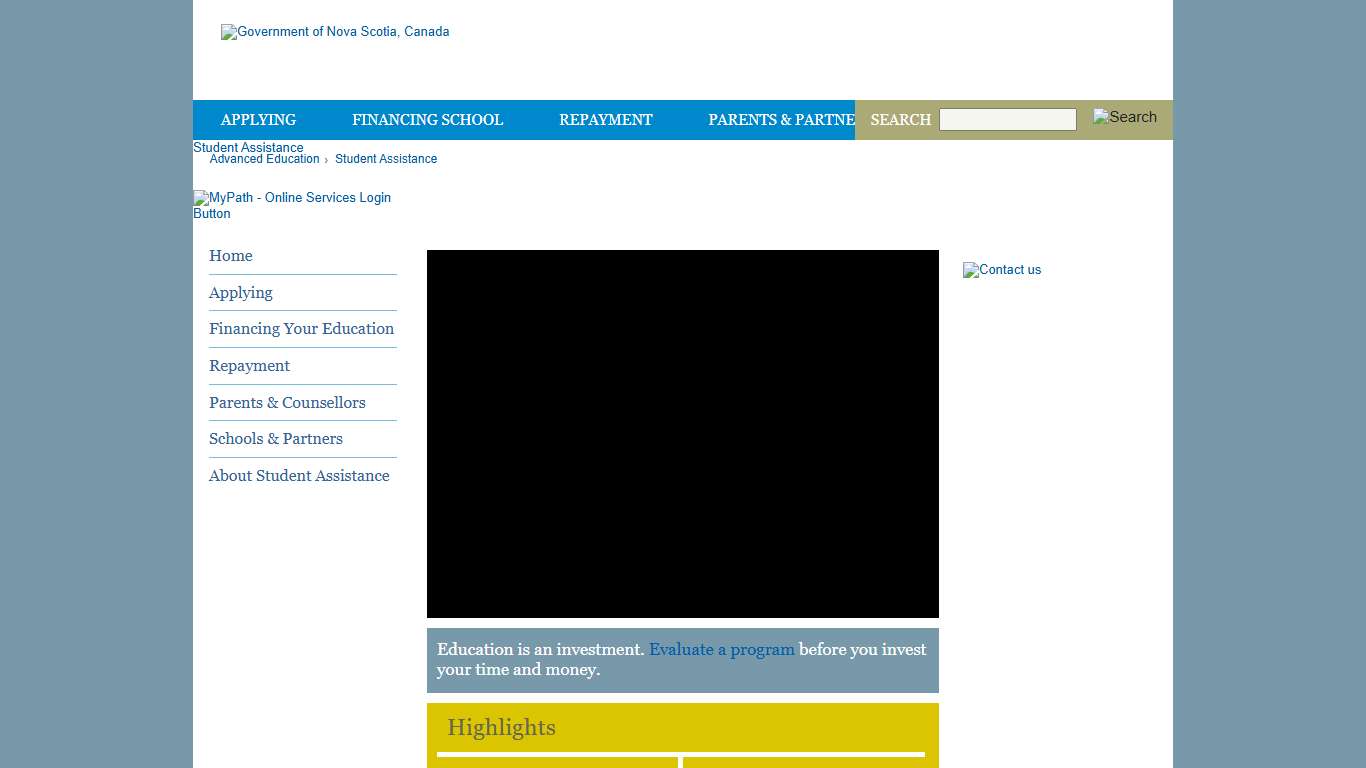View About Student Assistance section
Screen dimensions: 1366x768
pyautogui.click(x=299, y=476)
